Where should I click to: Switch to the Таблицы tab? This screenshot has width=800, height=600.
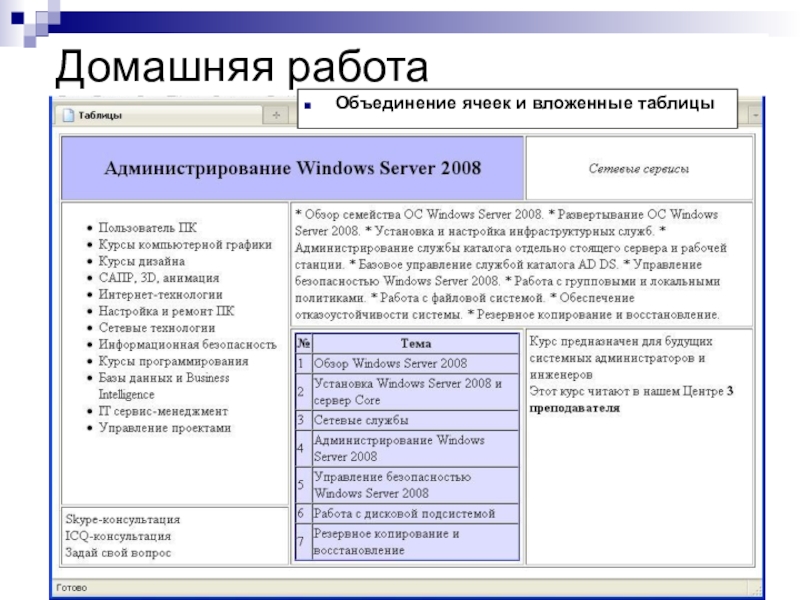(x=100, y=115)
